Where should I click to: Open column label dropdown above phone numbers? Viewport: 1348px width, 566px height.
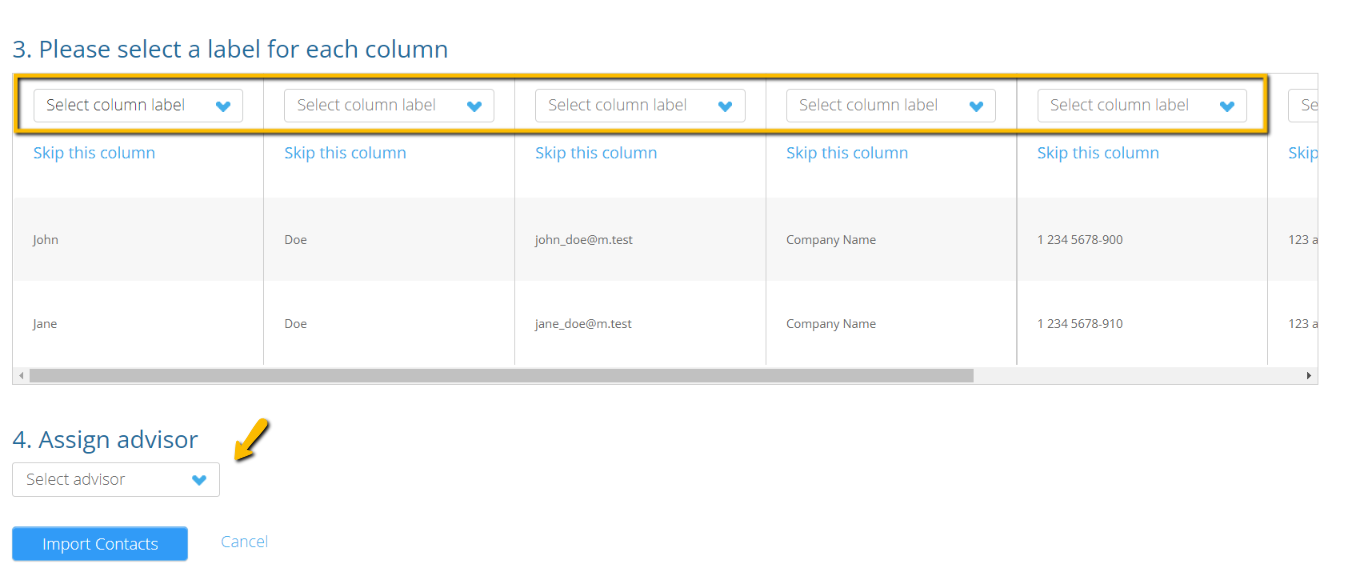[1142, 105]
